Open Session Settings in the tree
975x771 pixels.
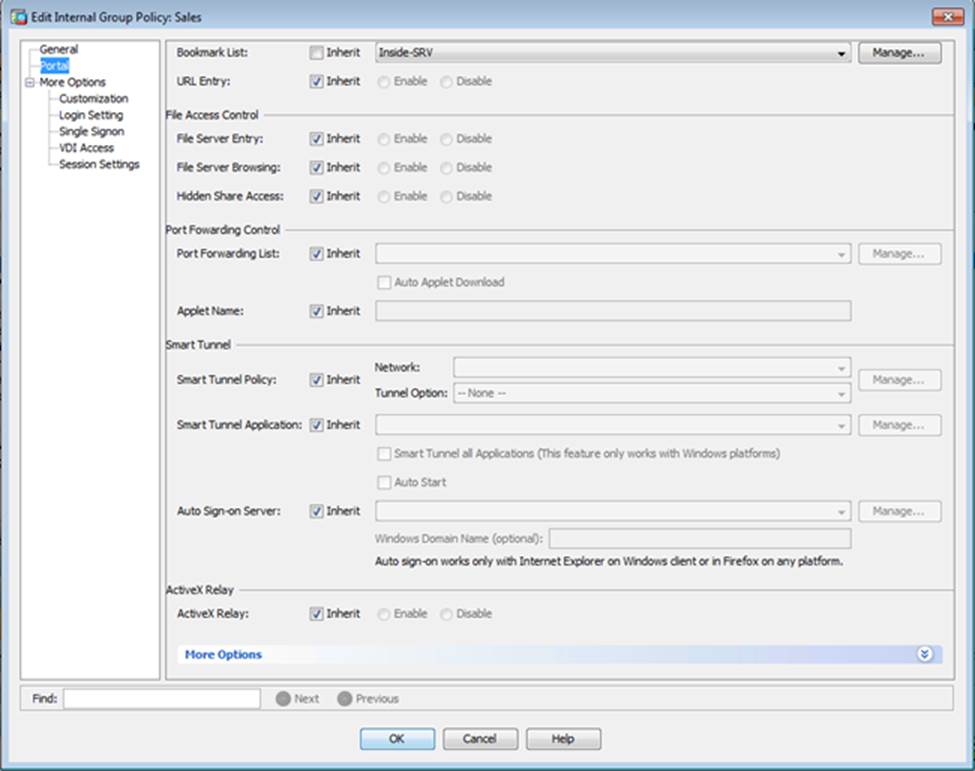click(x=99, y=164)
